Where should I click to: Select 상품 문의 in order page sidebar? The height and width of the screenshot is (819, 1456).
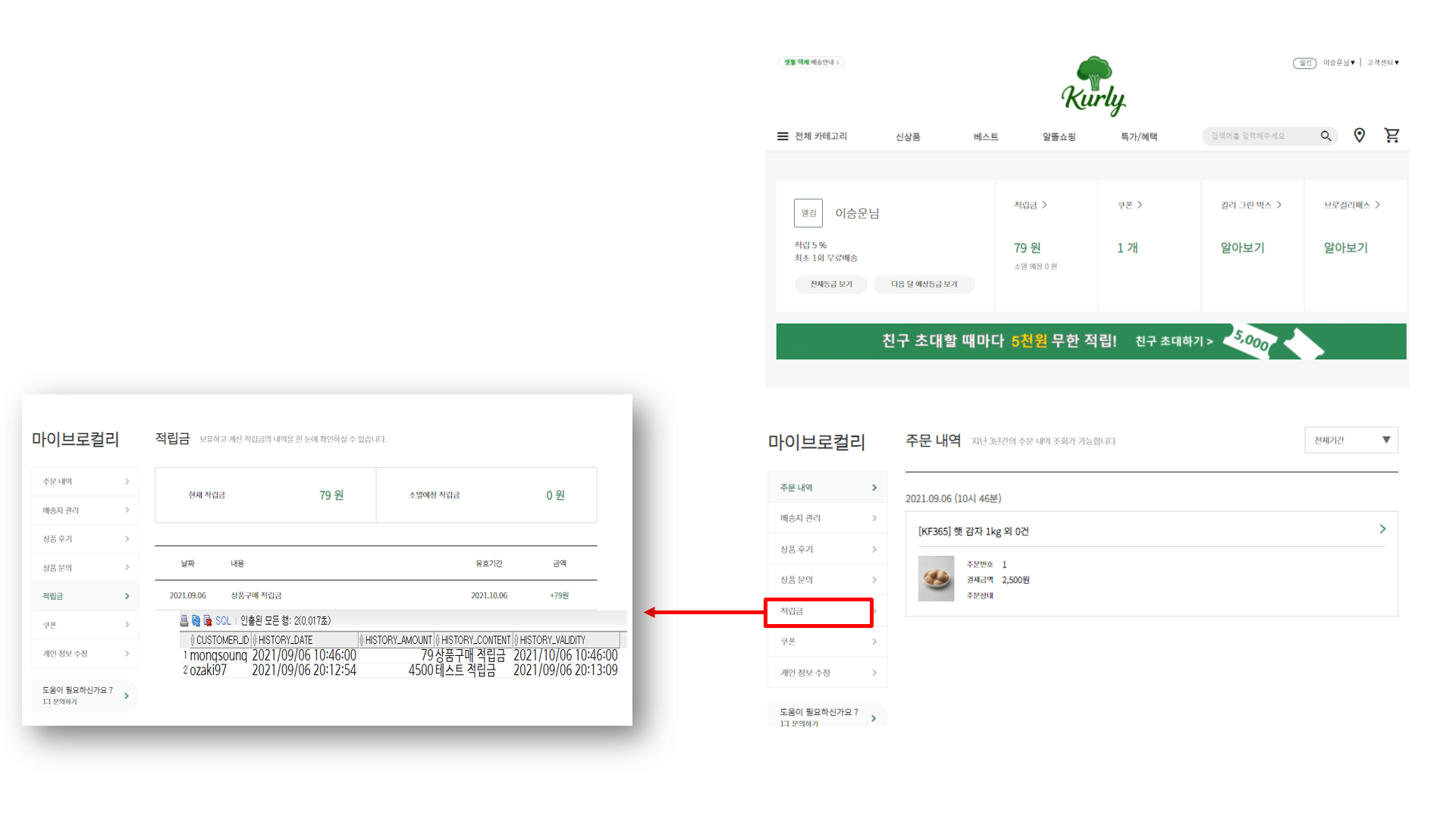827,579
